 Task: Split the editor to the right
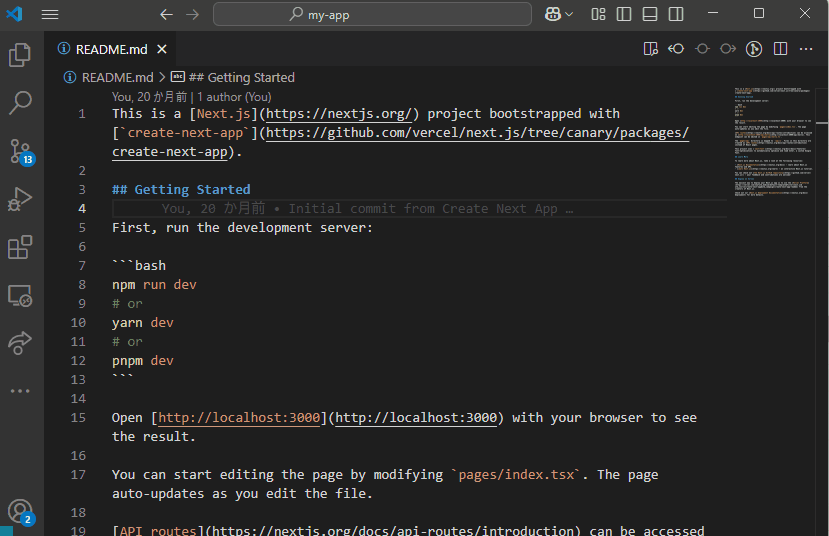[x=780, y=49]
